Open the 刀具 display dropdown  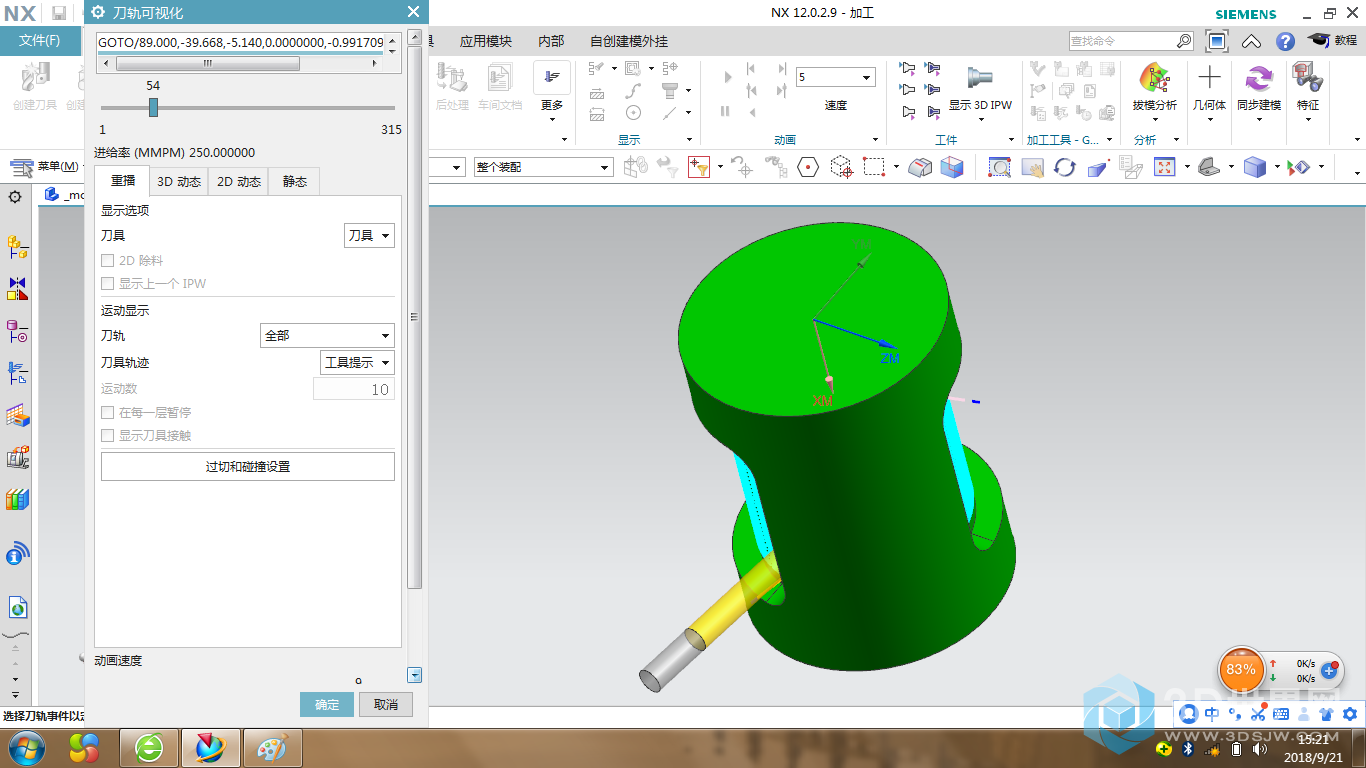point(369,236)
